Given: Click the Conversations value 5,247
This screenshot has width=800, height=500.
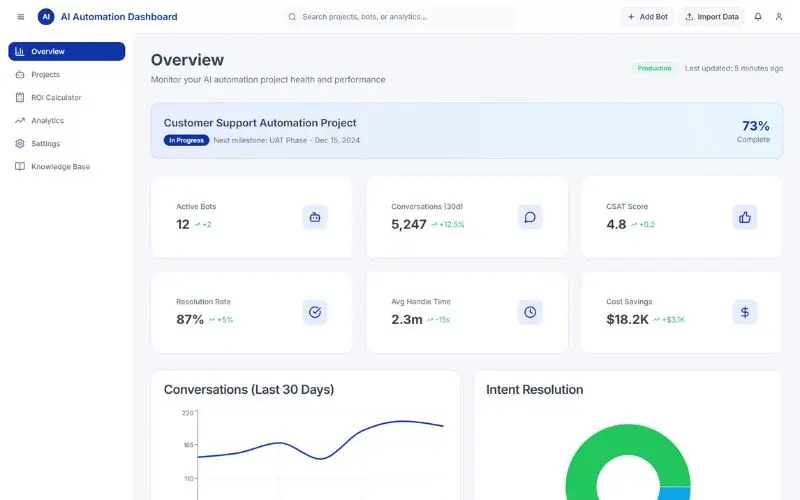Looking at the screenshot, I should coord(409,224).
